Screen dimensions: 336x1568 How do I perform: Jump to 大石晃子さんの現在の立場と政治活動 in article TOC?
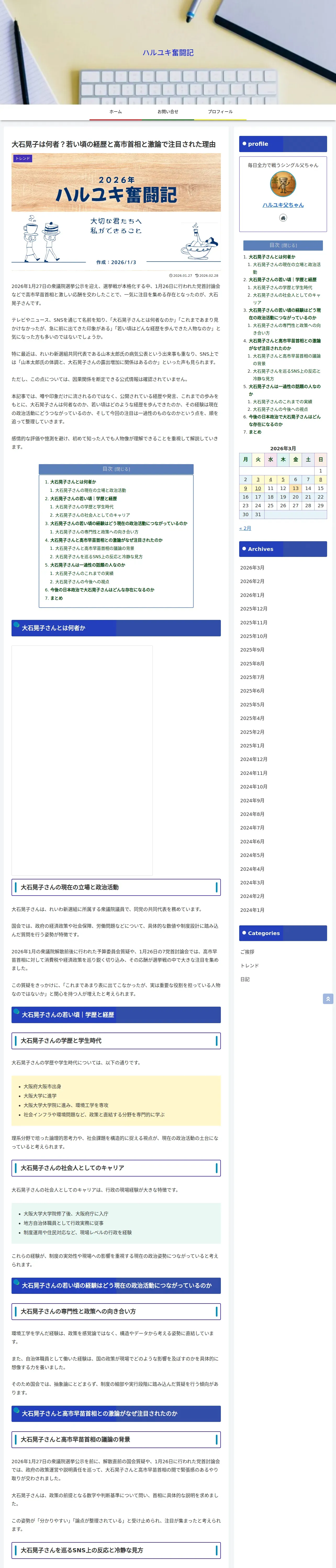point(90,491)
